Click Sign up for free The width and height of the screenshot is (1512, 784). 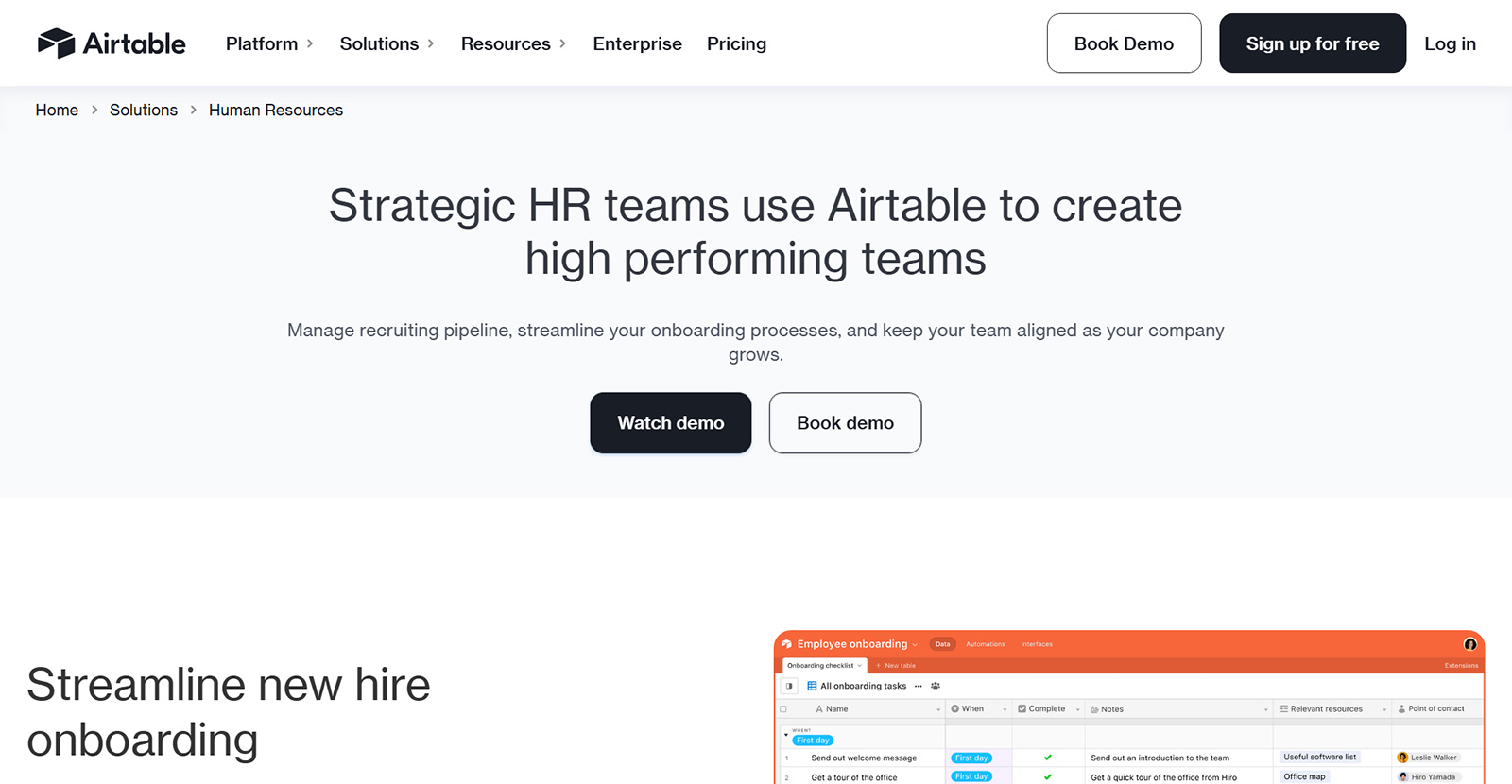[x=1313, y=43]
